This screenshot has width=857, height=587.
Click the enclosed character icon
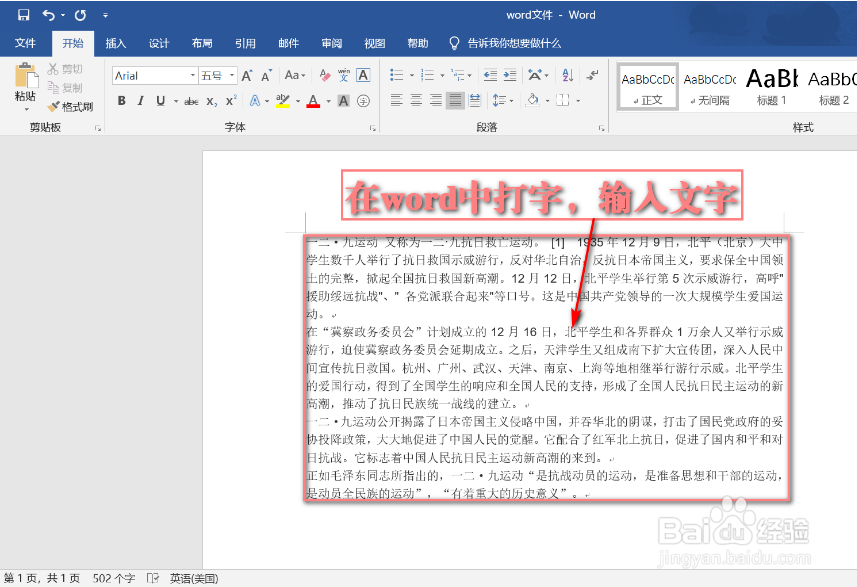[363, 101]
